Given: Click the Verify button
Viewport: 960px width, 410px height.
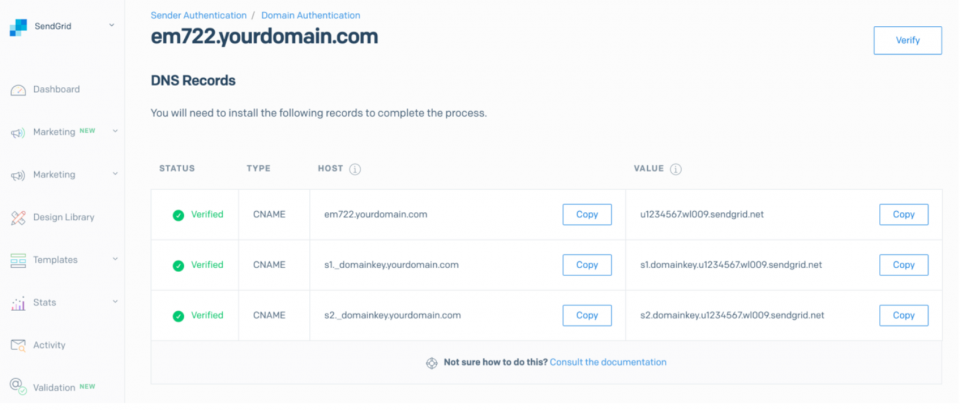Looking at the screenshot, I should coord(907,40).
